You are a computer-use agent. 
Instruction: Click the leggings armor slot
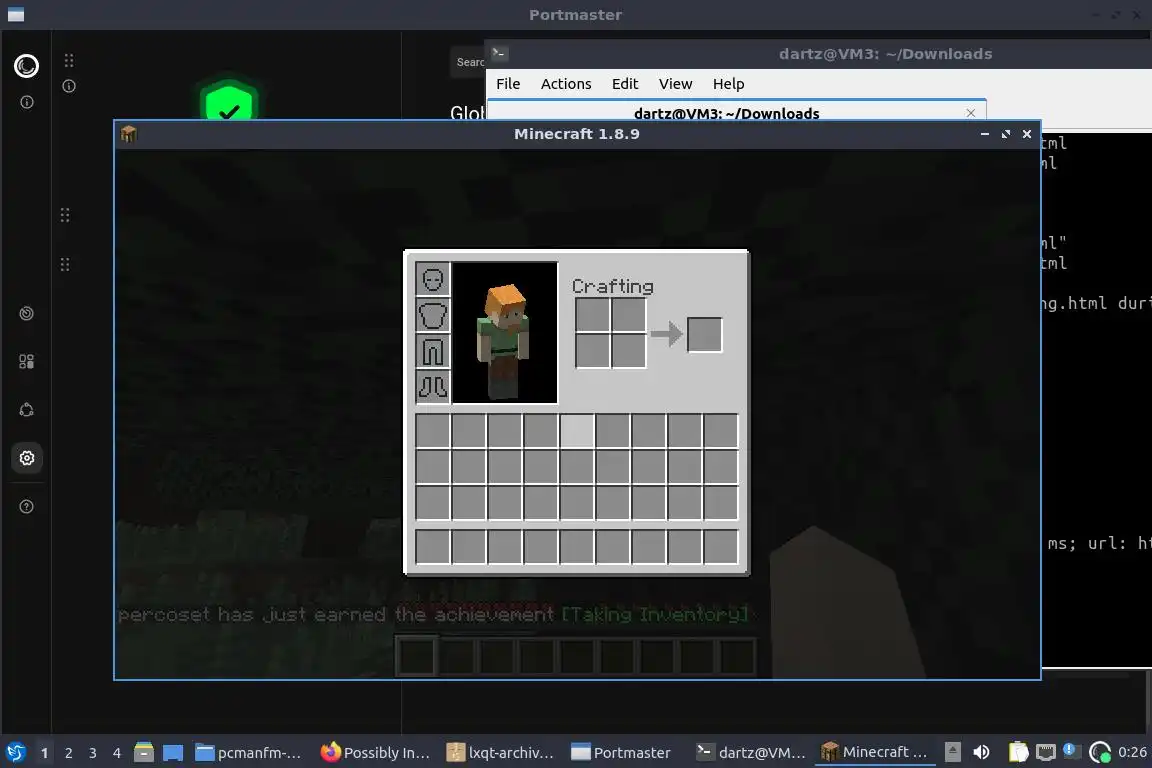(433, 351)
